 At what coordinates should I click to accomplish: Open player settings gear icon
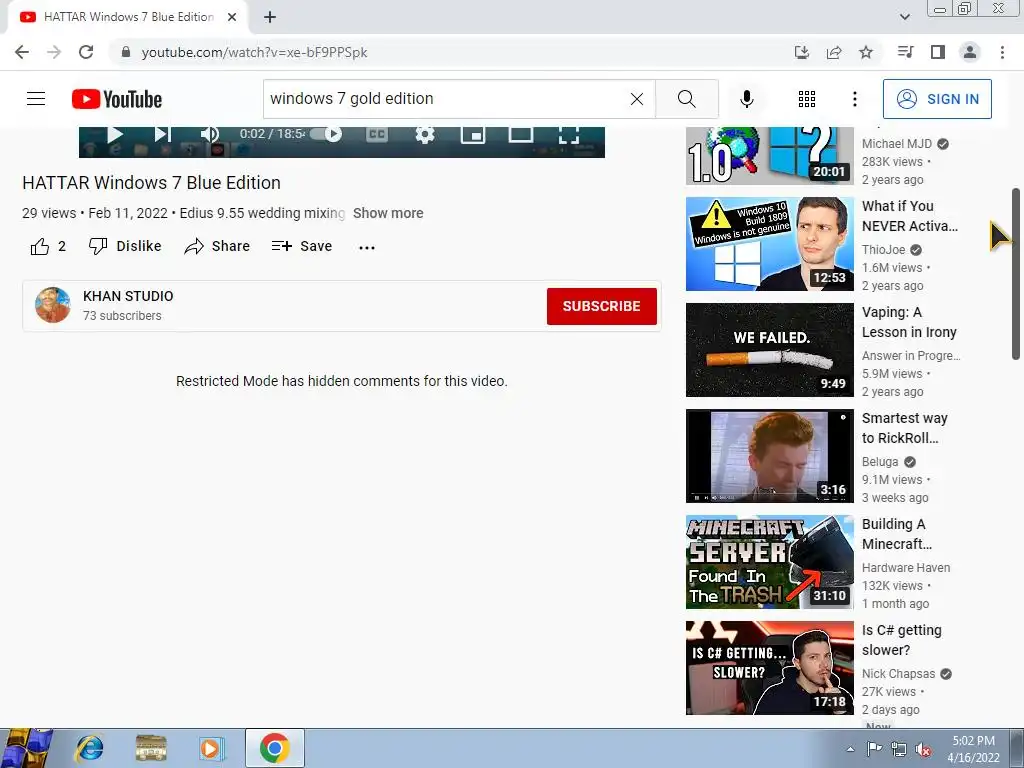[424, 135]
